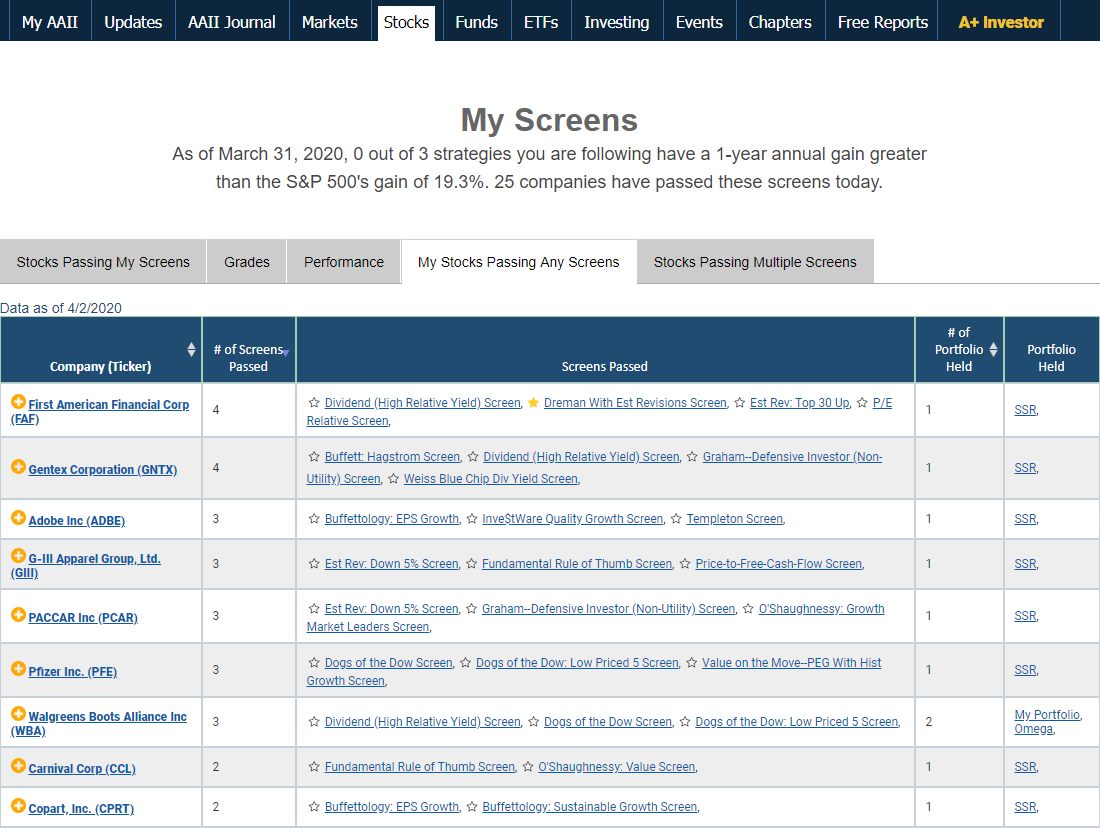
Task: Star the Buffett: Hagstrom Screen
Action: [314, 457]
